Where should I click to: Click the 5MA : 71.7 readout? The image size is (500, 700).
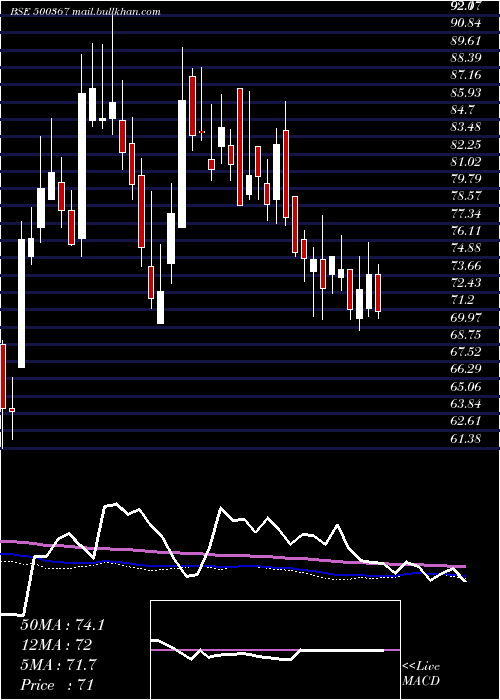59,665
